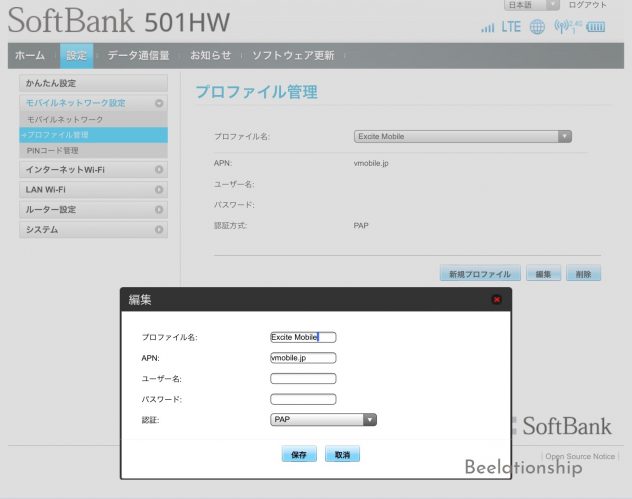The width and height of the screenshot is (632, 499).
Task: Go to the ホーム tab
Action: (30, 55)
